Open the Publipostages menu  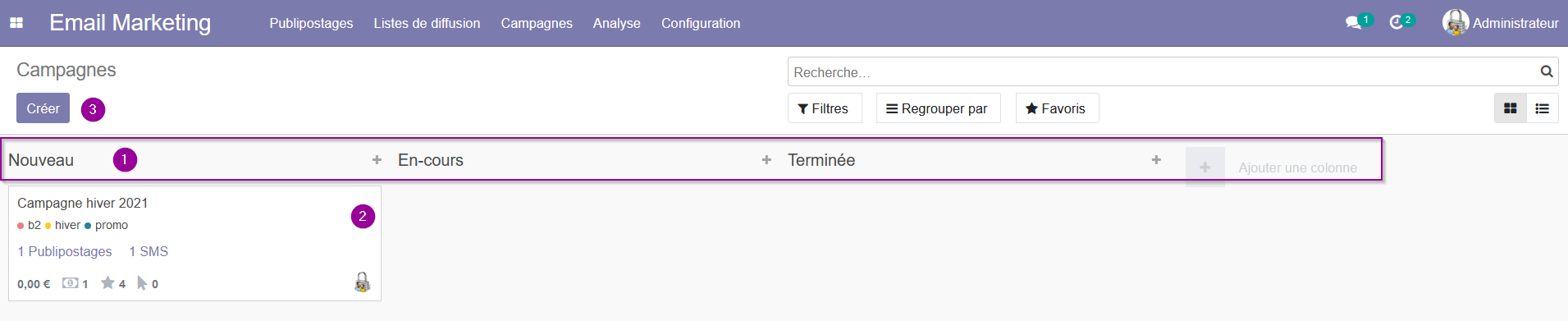click(311, 23)
